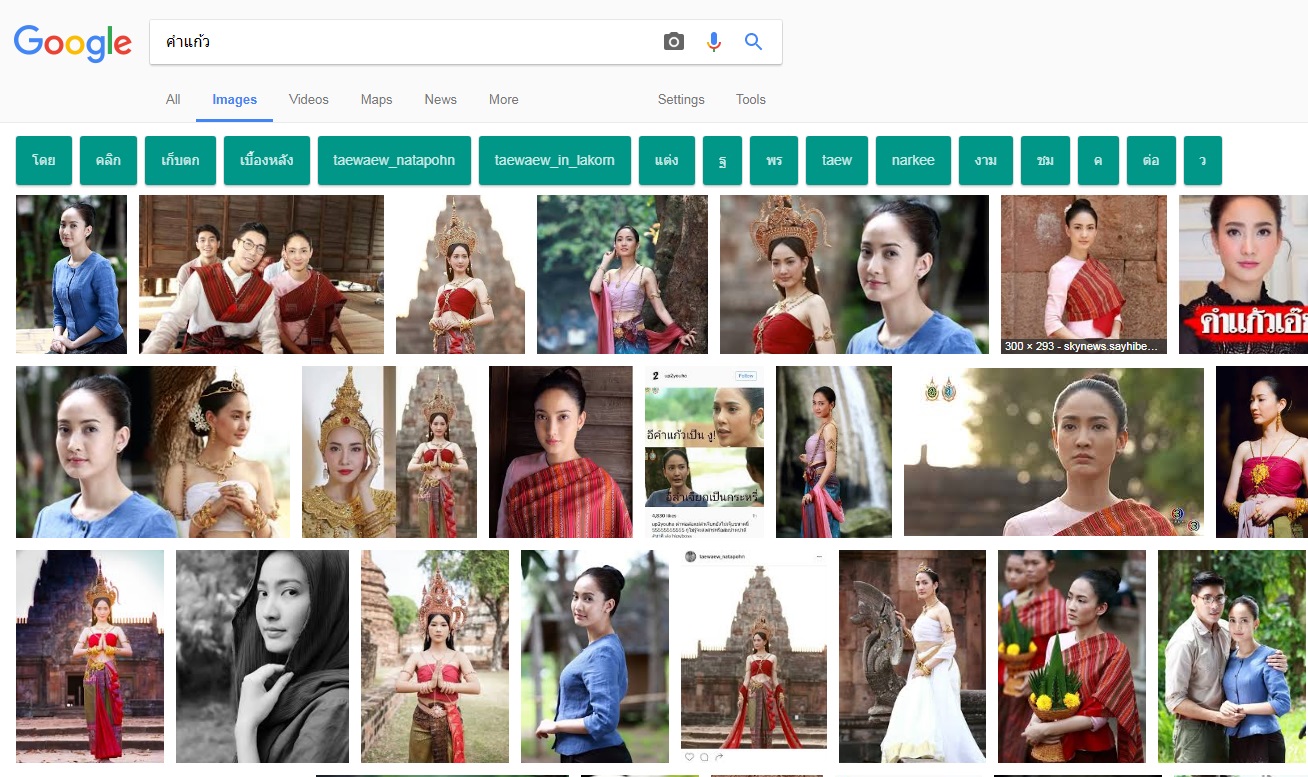Image resolution: width=1308 pixels, height=777 pixels.
Task: Filter by the คลิก chip
Action: pos(109,160)
